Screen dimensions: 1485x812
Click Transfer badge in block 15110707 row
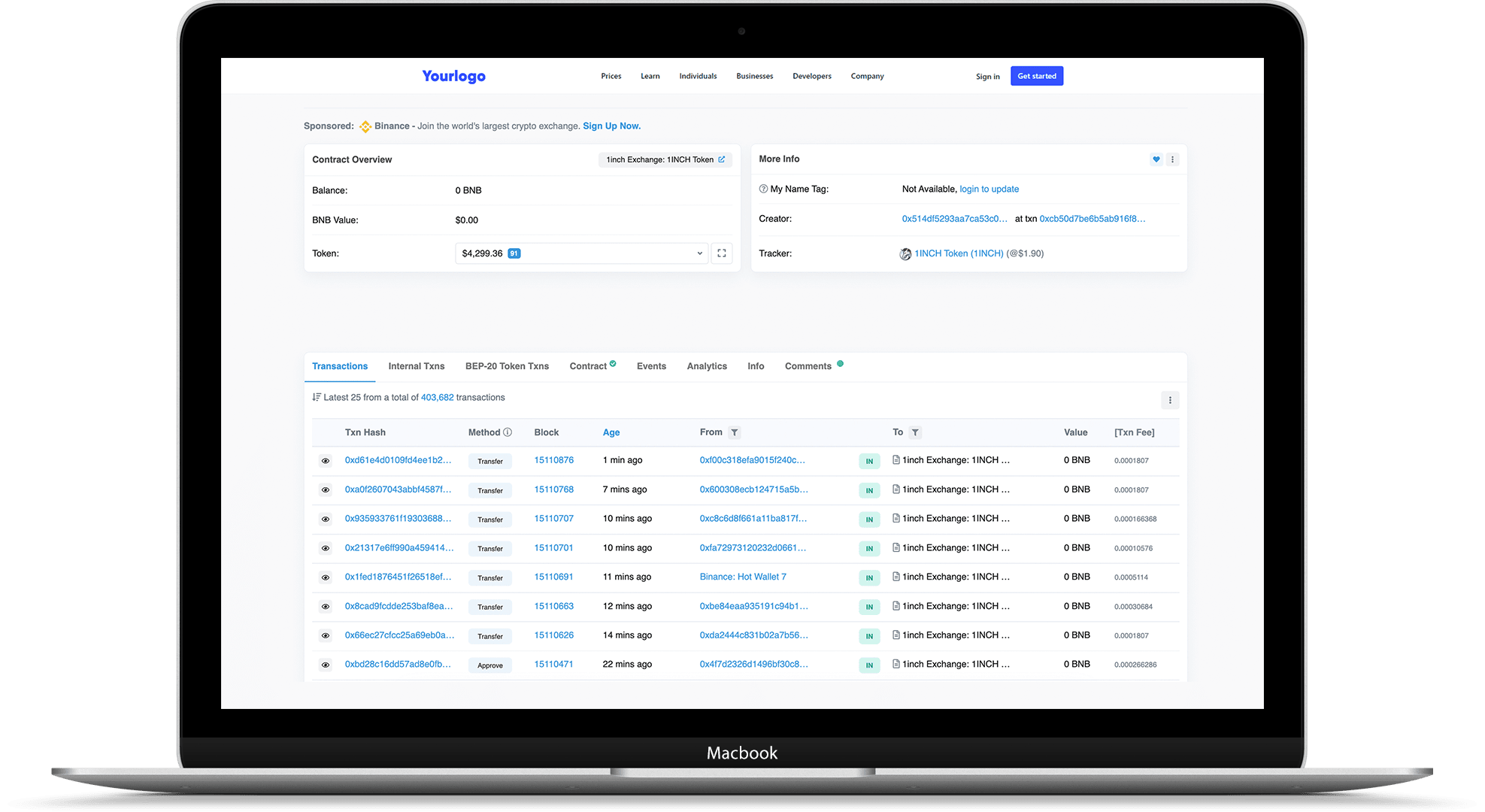490,520
